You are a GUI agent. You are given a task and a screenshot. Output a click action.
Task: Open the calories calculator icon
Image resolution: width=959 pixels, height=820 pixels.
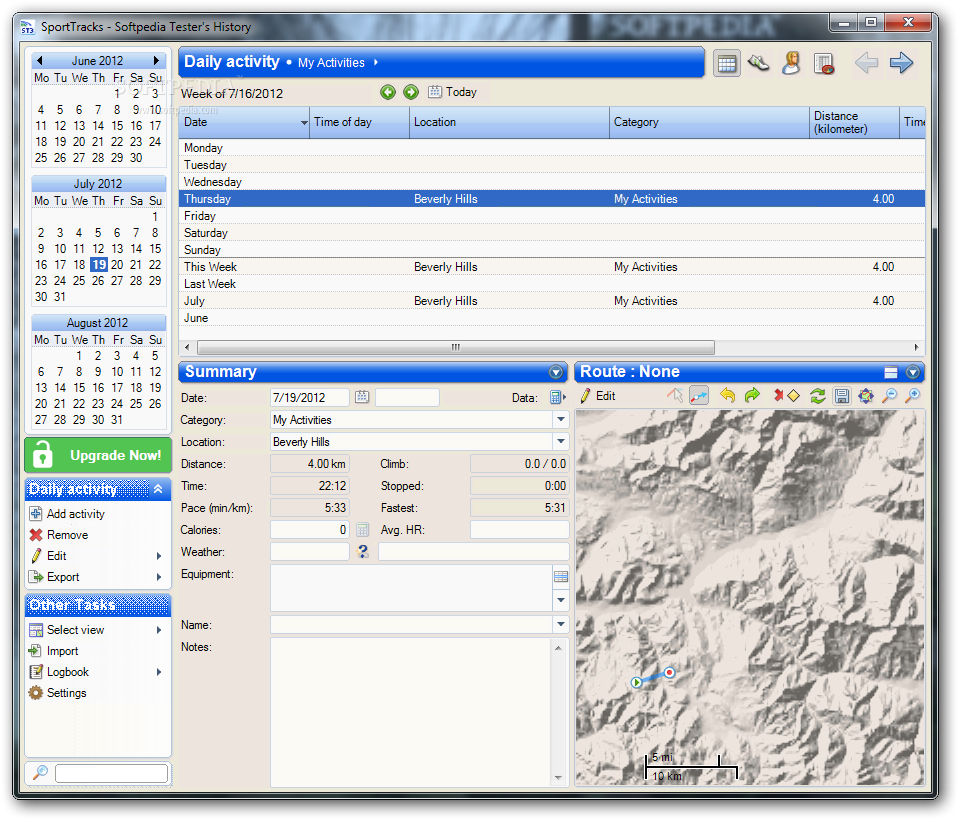362,530
